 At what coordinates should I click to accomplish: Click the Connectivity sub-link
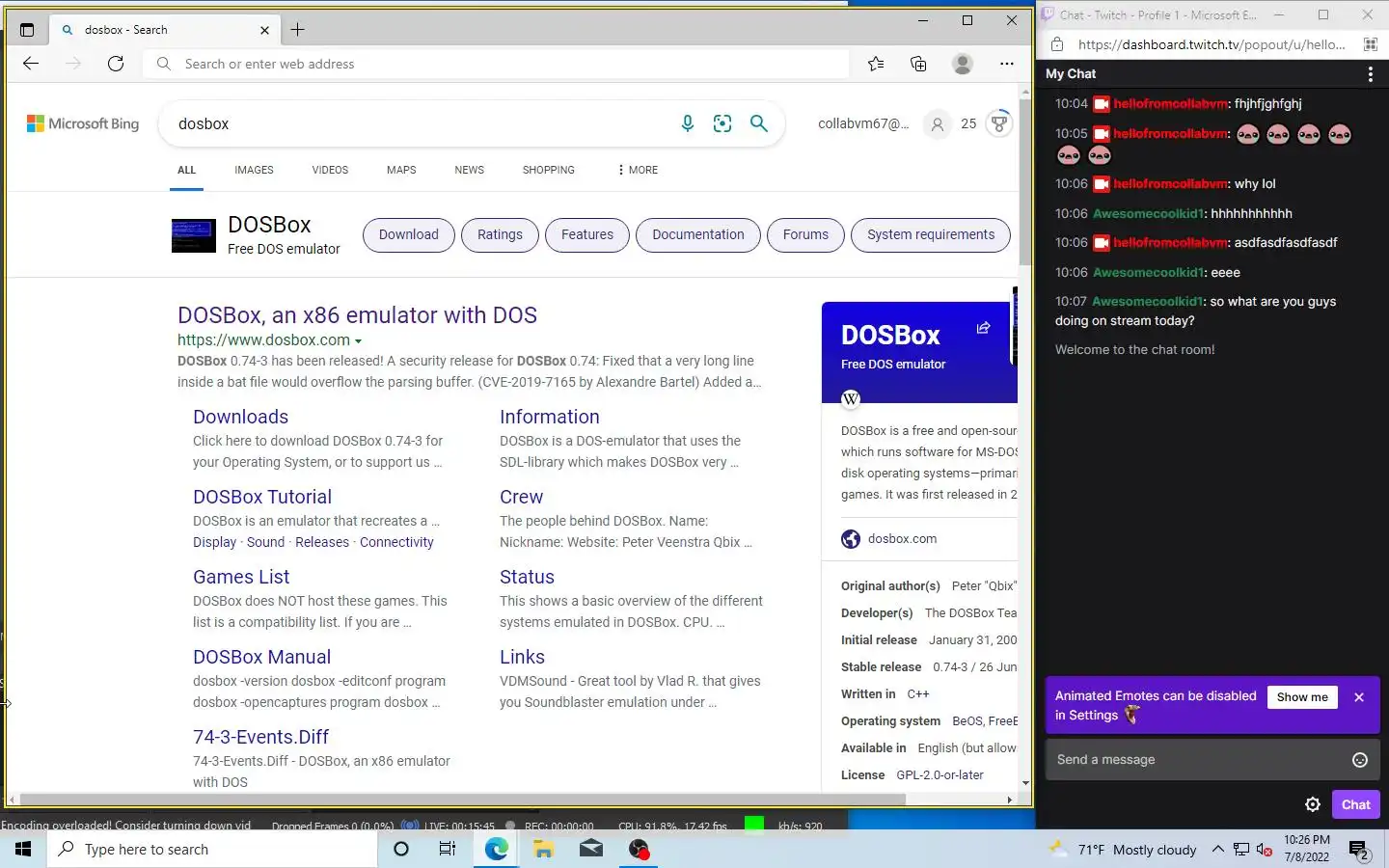tap(396, 542)
